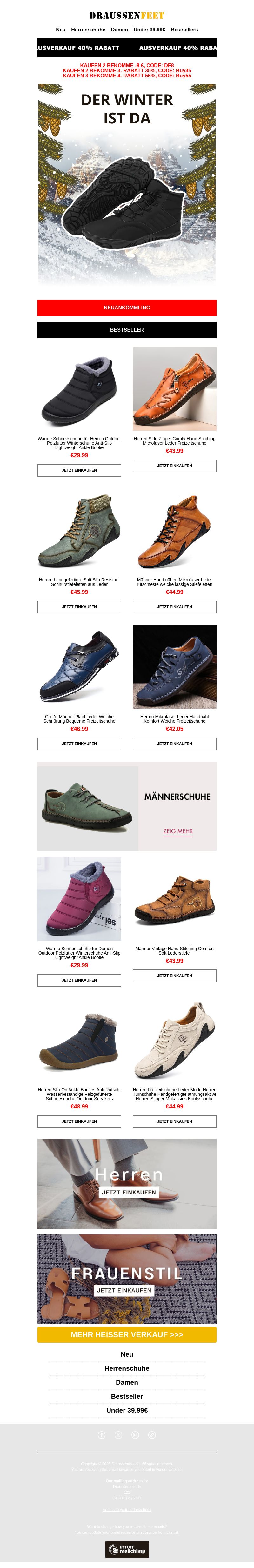Open Under 39.99€ in the top navigation
Viewport: 254px width, 1568px height.
click(149, 29)
